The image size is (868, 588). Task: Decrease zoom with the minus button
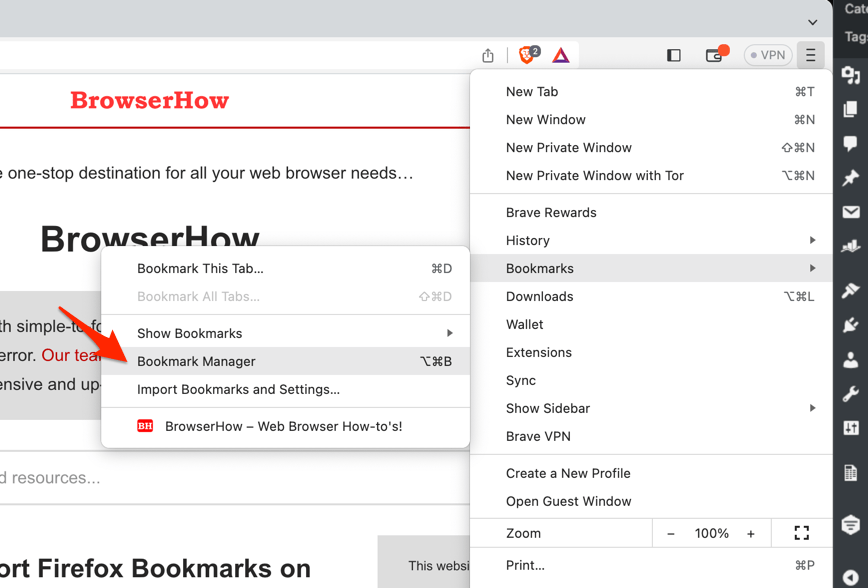[670, 534]
